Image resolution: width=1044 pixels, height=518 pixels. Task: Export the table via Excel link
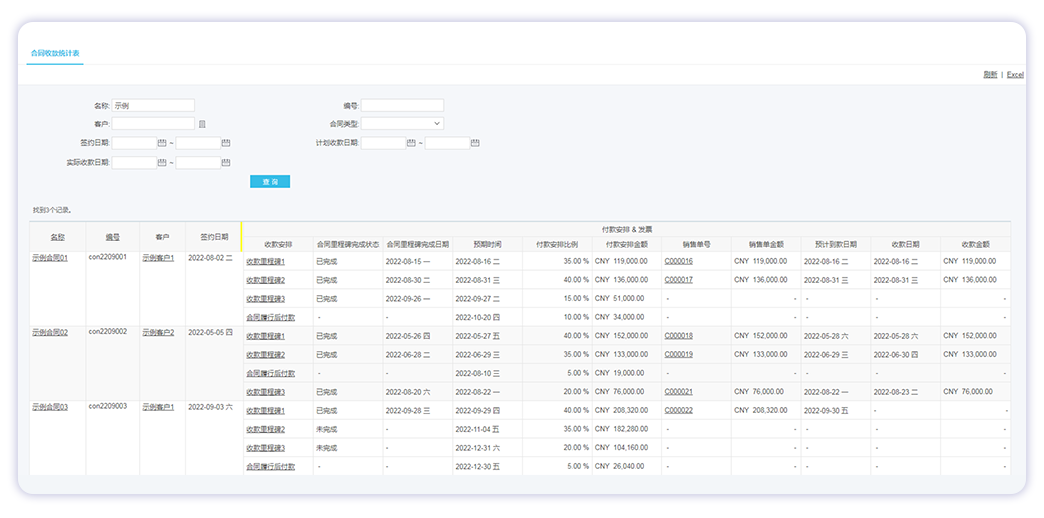[1015, 75]
